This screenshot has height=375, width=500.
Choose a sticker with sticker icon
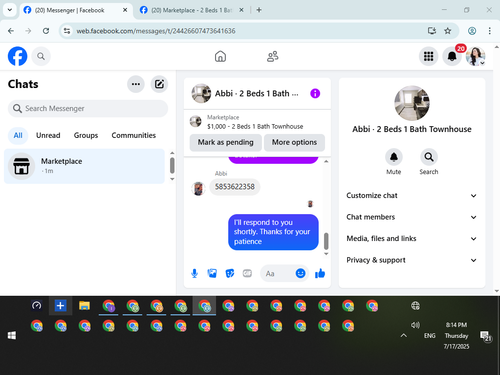(x=230, y=273)
